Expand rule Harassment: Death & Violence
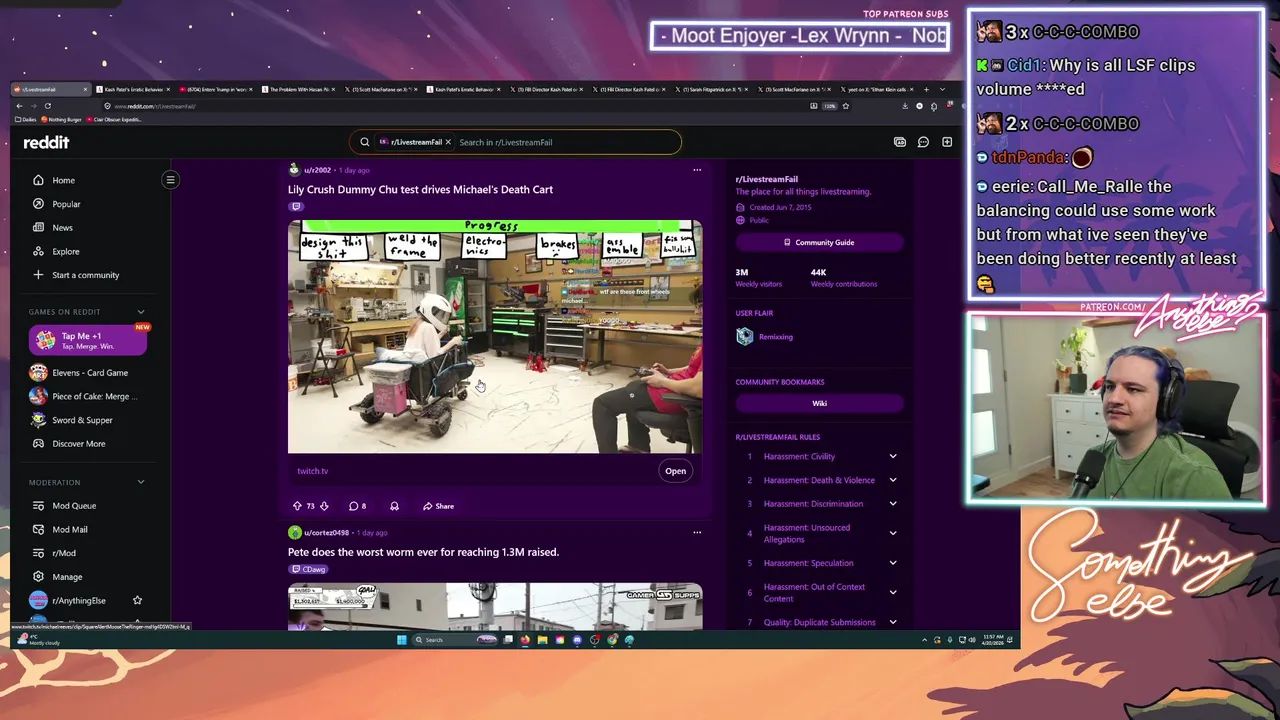The width and height of the screenshot is (1280, 720). pos(893,480)
